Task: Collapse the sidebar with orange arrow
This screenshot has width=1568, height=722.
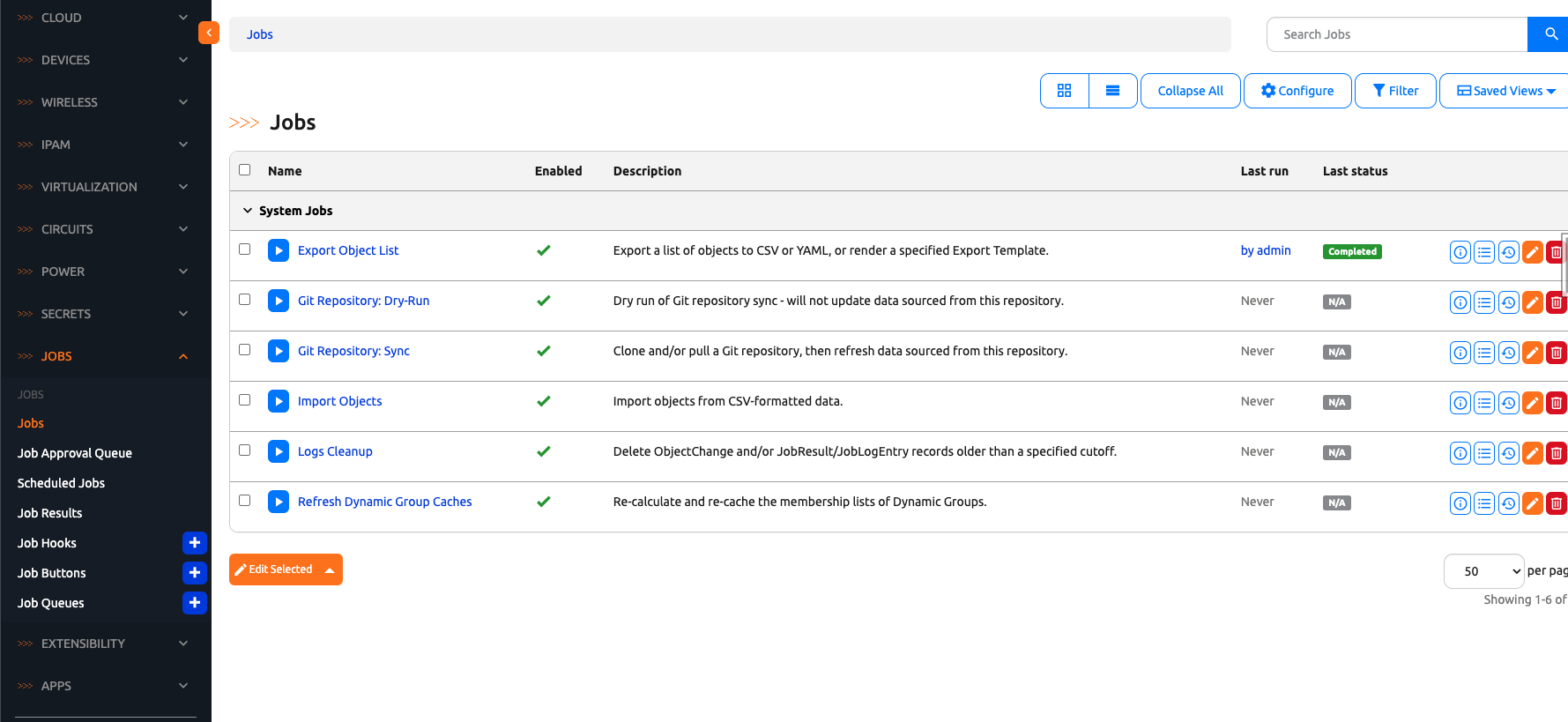Action: point(209,33)
